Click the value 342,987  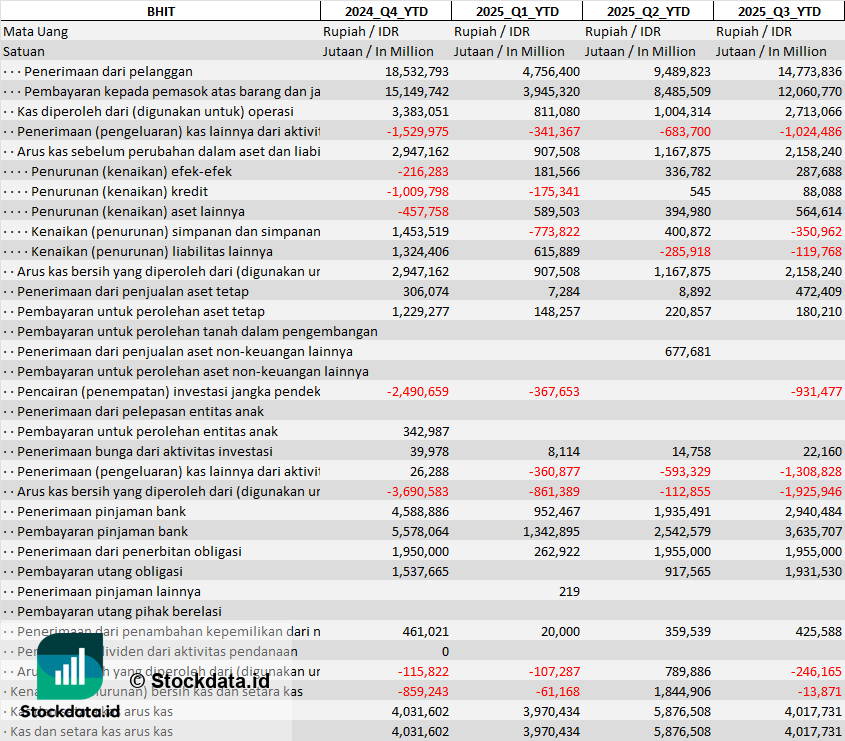[x=426, y=431]
